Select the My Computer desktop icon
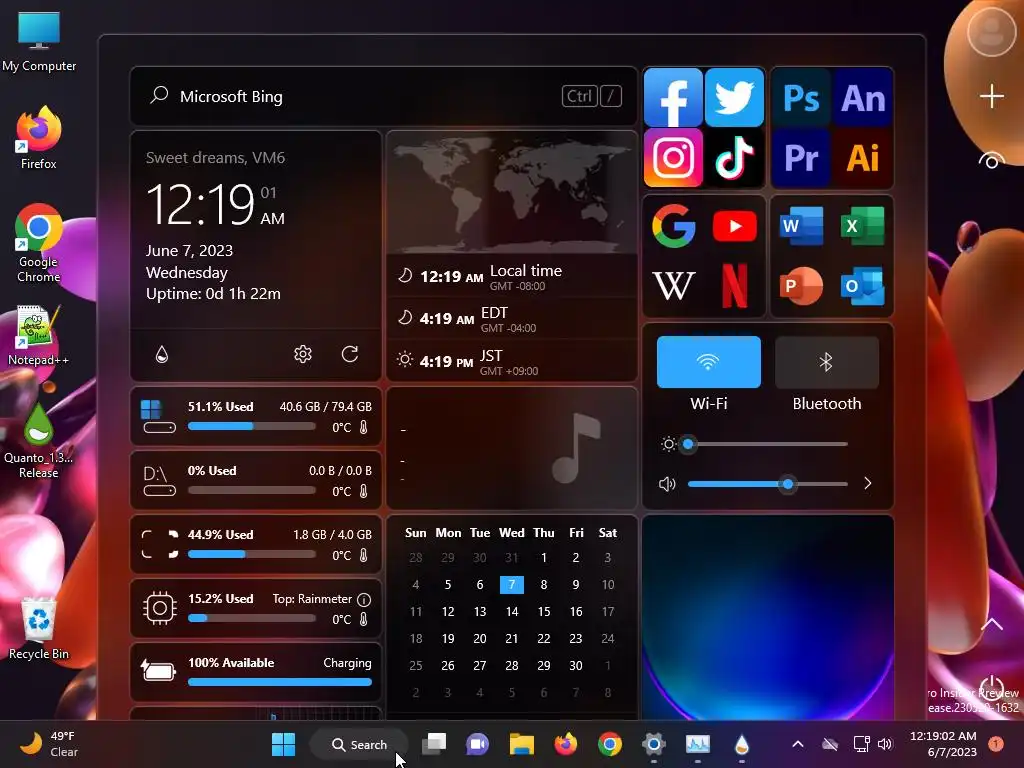Image resolution: width=1024 pixels, height=768 pixels. pos(39,41)
